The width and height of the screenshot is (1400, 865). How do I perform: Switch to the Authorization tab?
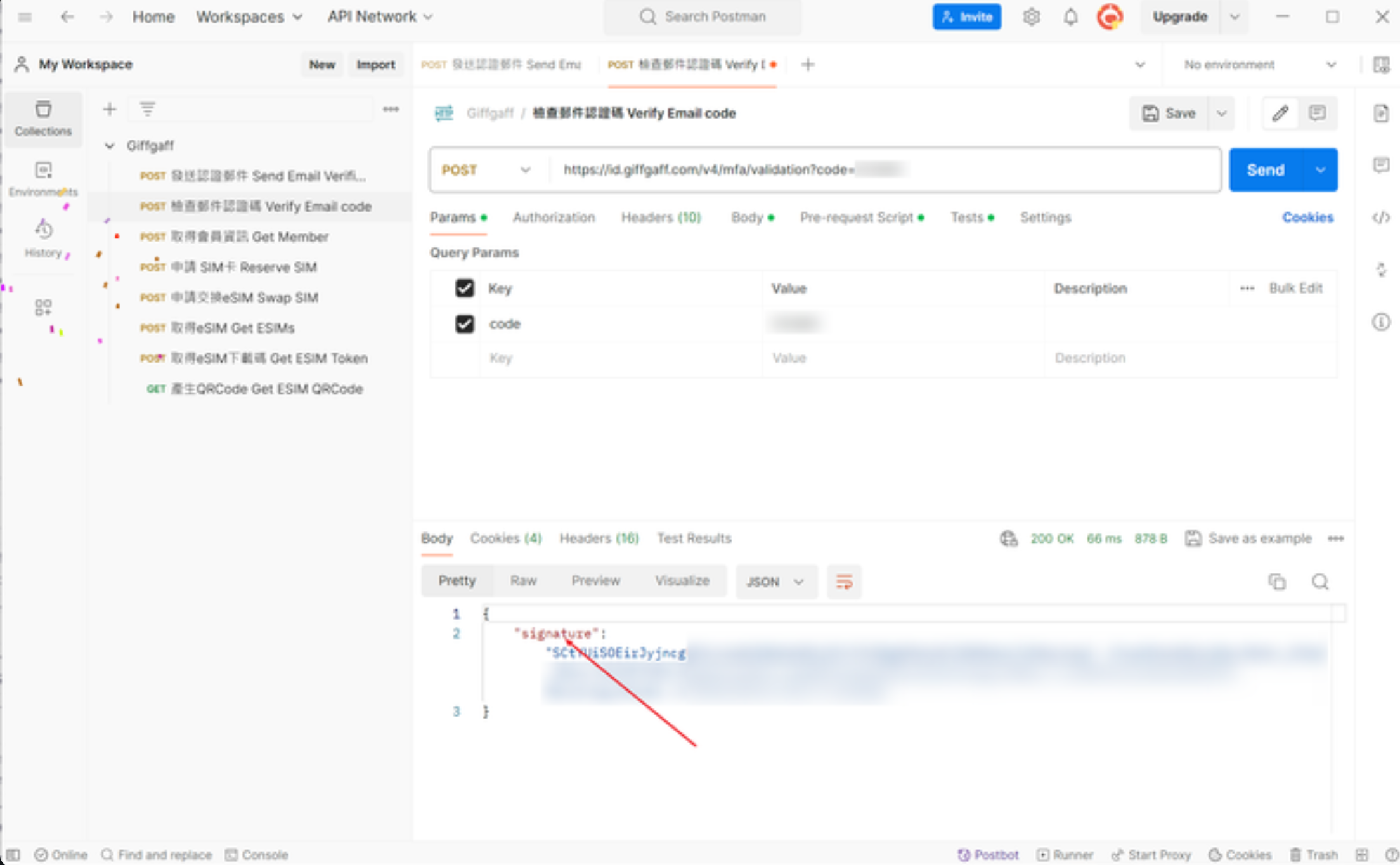[554, 218]
